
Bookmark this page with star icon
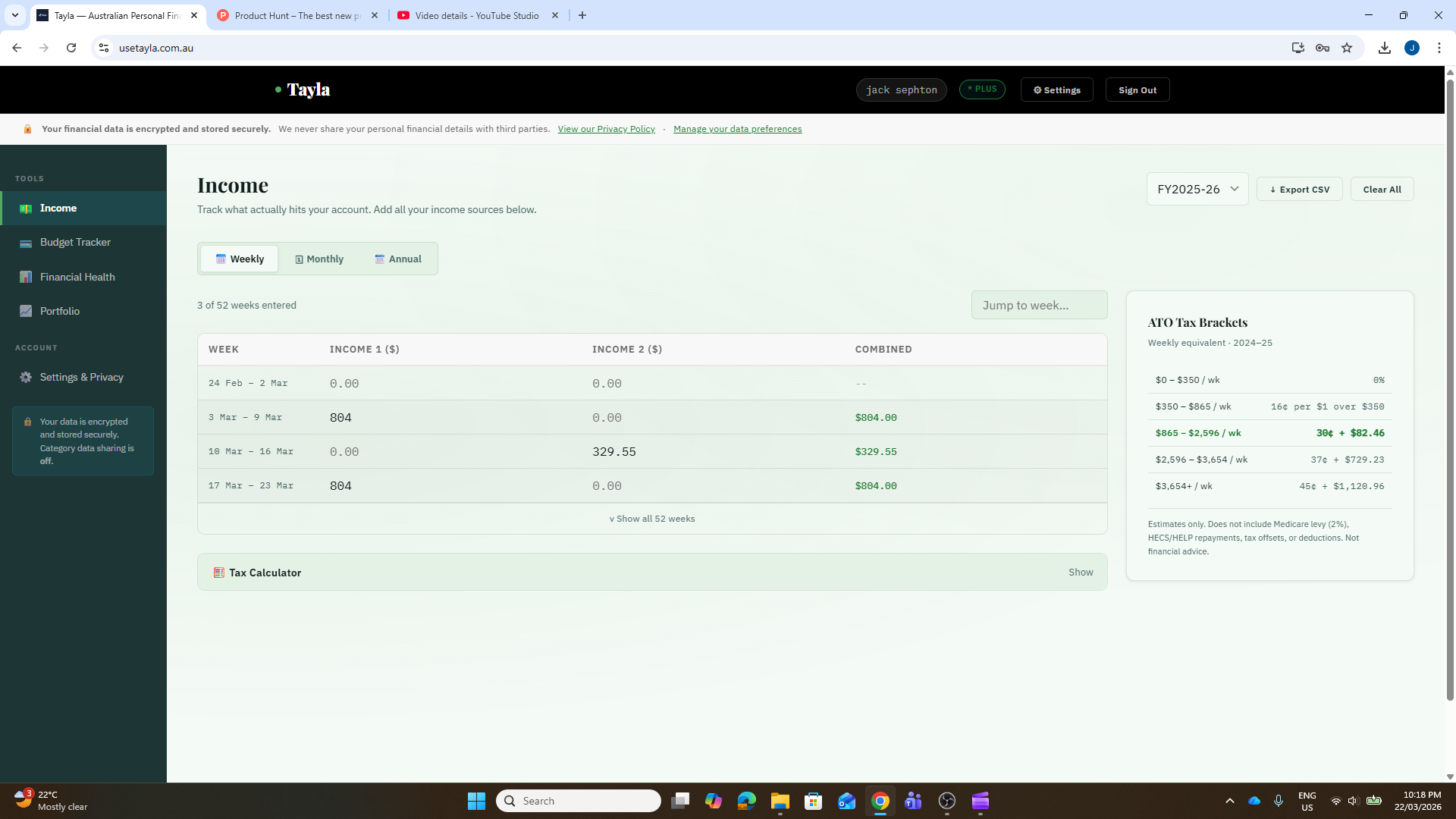[1347, 48]
